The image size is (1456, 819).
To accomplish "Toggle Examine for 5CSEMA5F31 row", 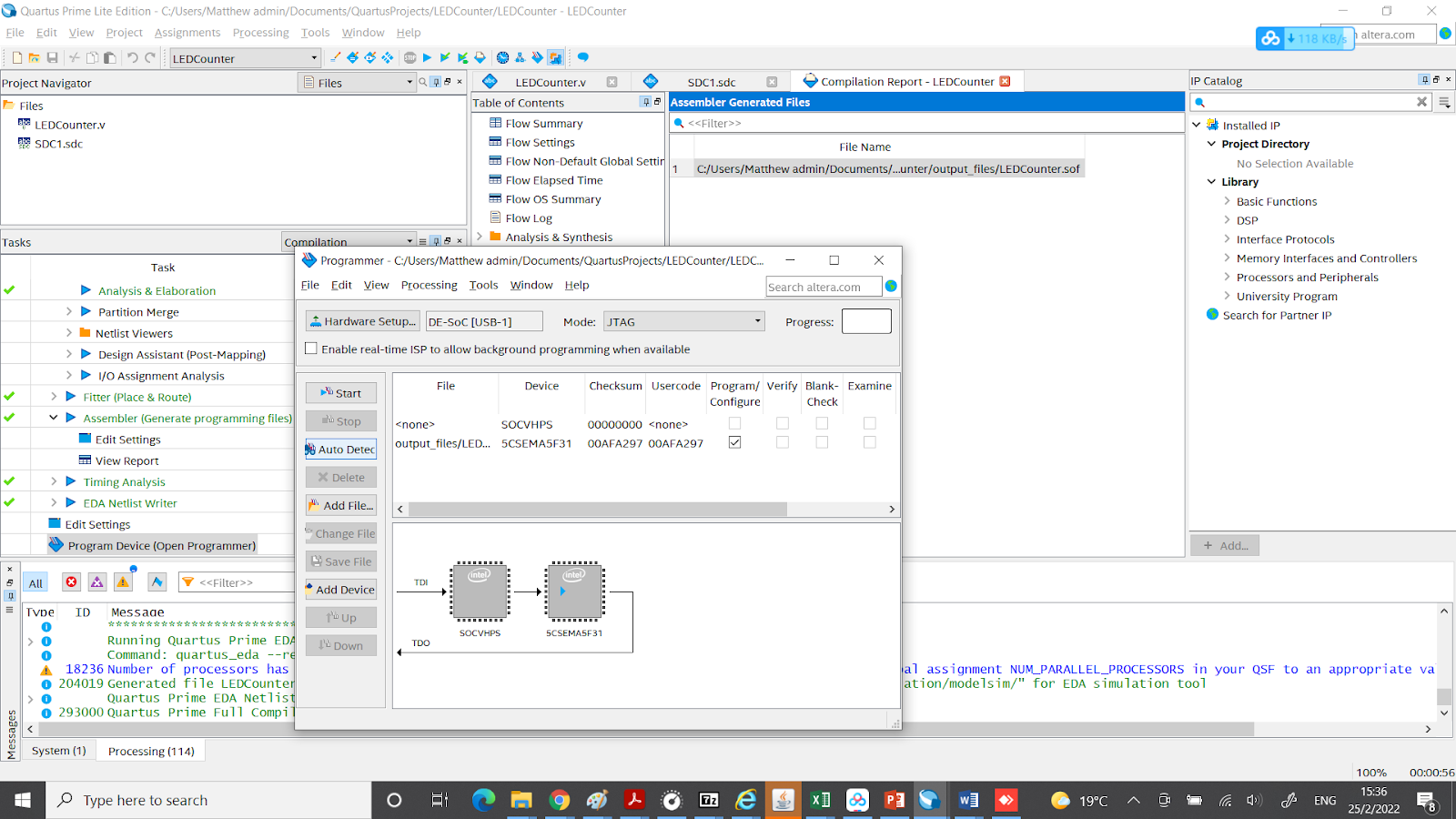I will 869,442.
